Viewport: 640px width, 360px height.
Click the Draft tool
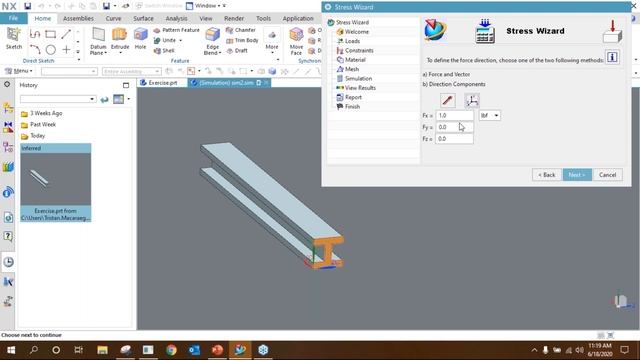237,51
